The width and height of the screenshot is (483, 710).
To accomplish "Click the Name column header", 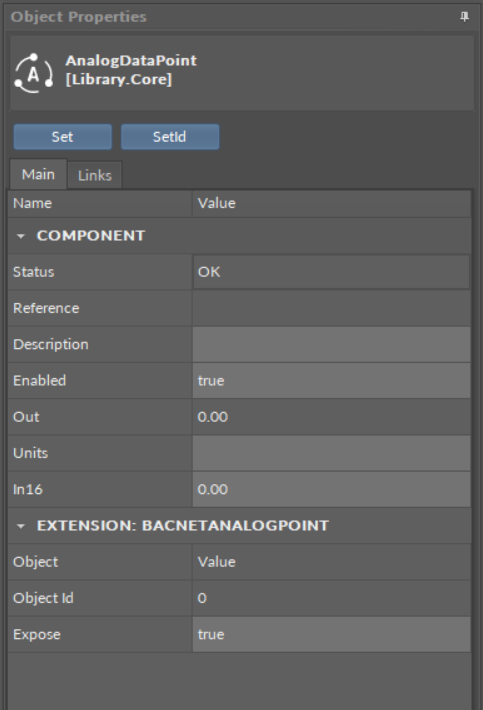I will coord(100,203).
